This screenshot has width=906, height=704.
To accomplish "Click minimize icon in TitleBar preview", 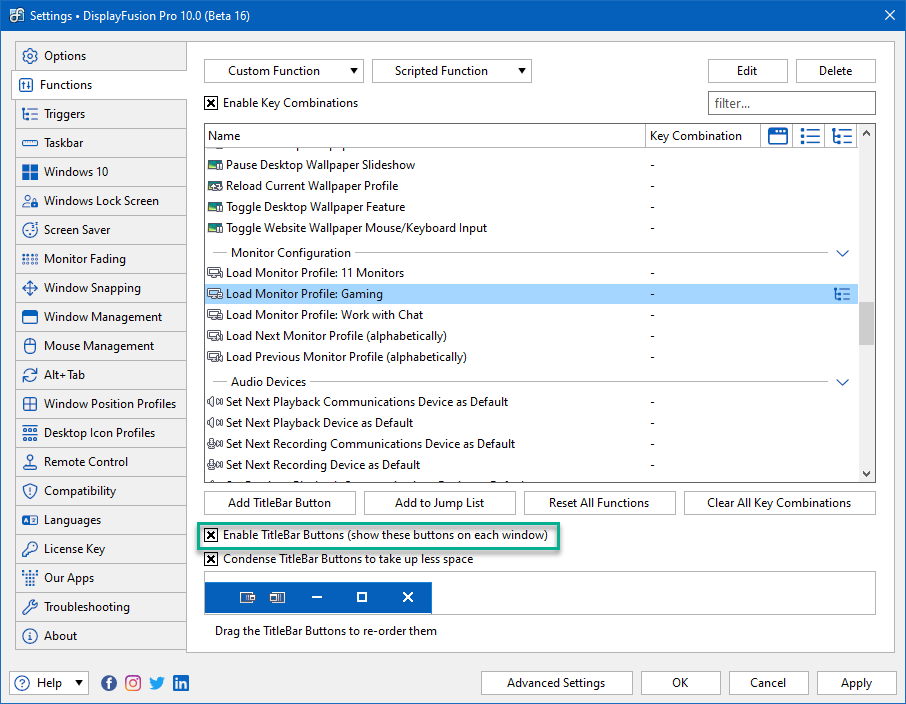I will coord(317,597).
